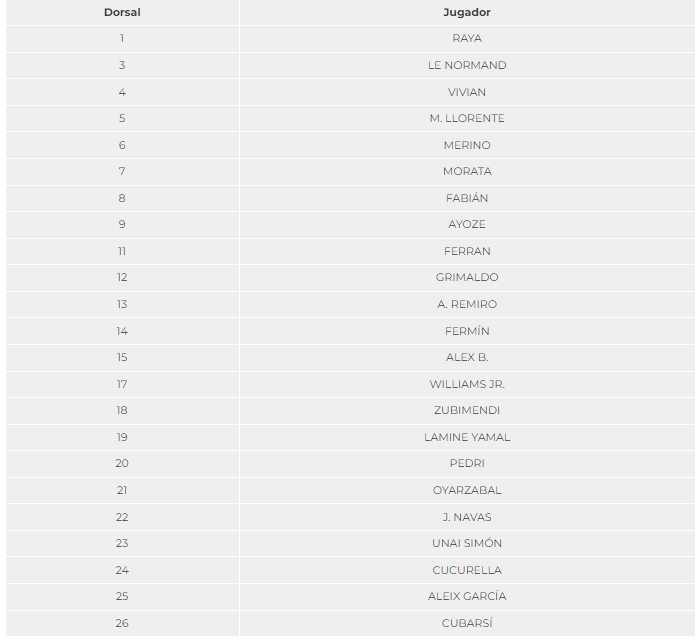Screen dimensions: 698x641
Task: Click the Jugador column header
Action: [x=466, y=12]
